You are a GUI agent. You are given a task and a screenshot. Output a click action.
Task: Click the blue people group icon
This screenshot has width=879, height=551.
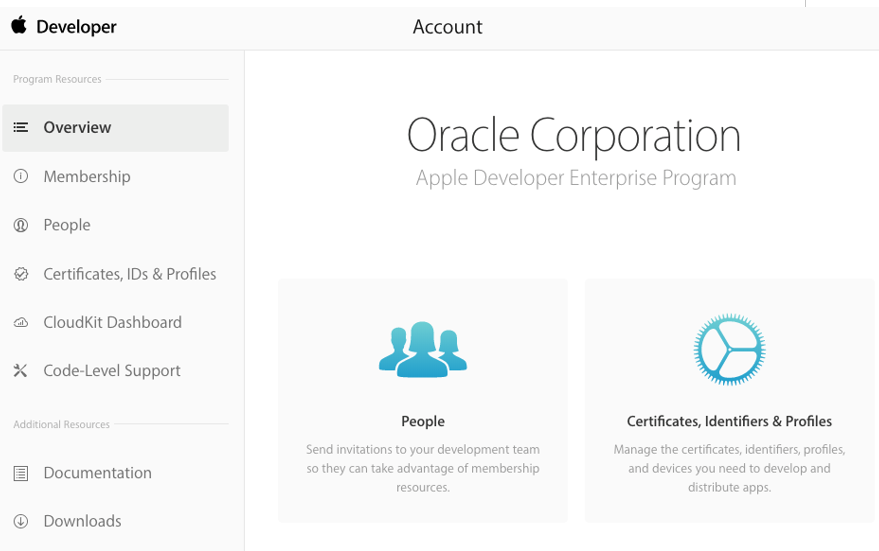point(423,349)
